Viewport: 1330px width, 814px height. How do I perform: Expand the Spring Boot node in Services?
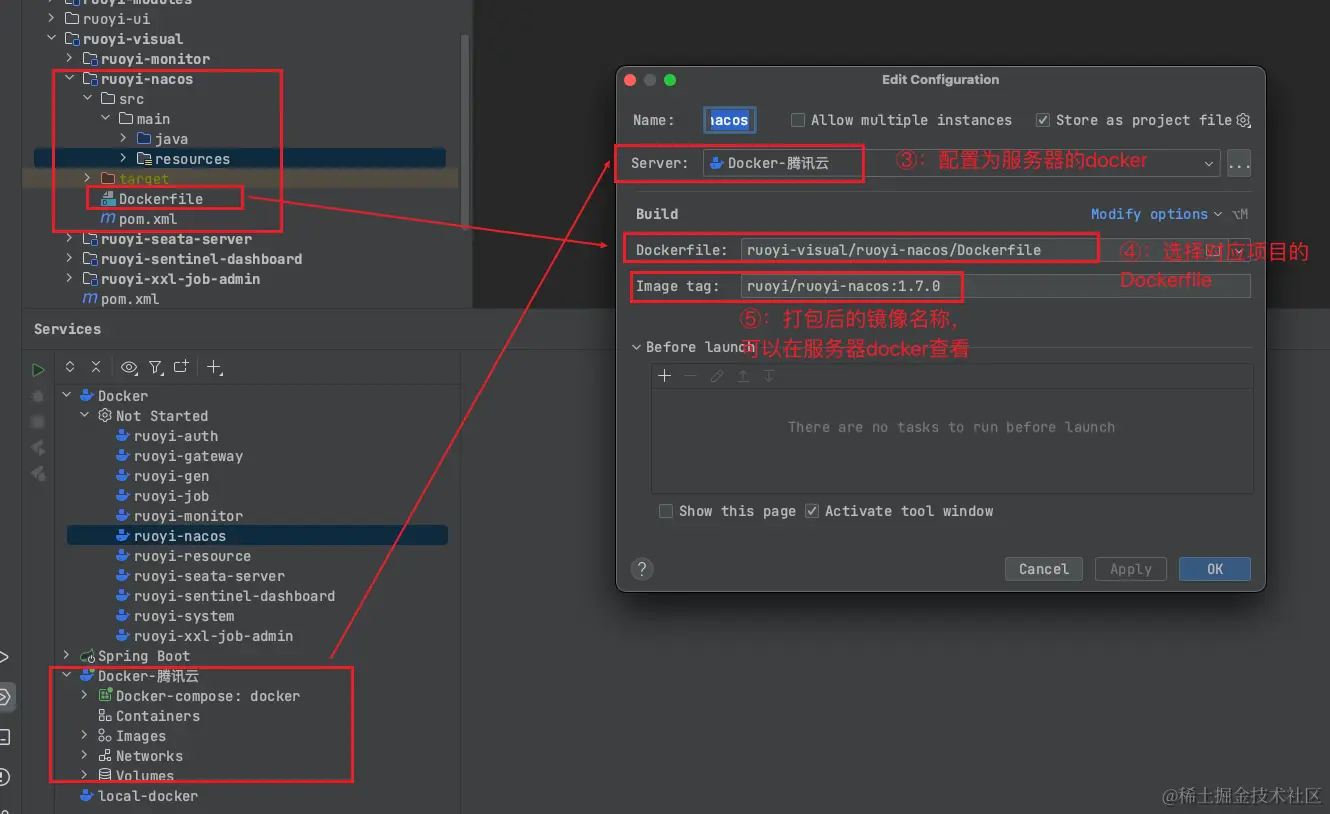pyautogui.click(x=67, y=656)
